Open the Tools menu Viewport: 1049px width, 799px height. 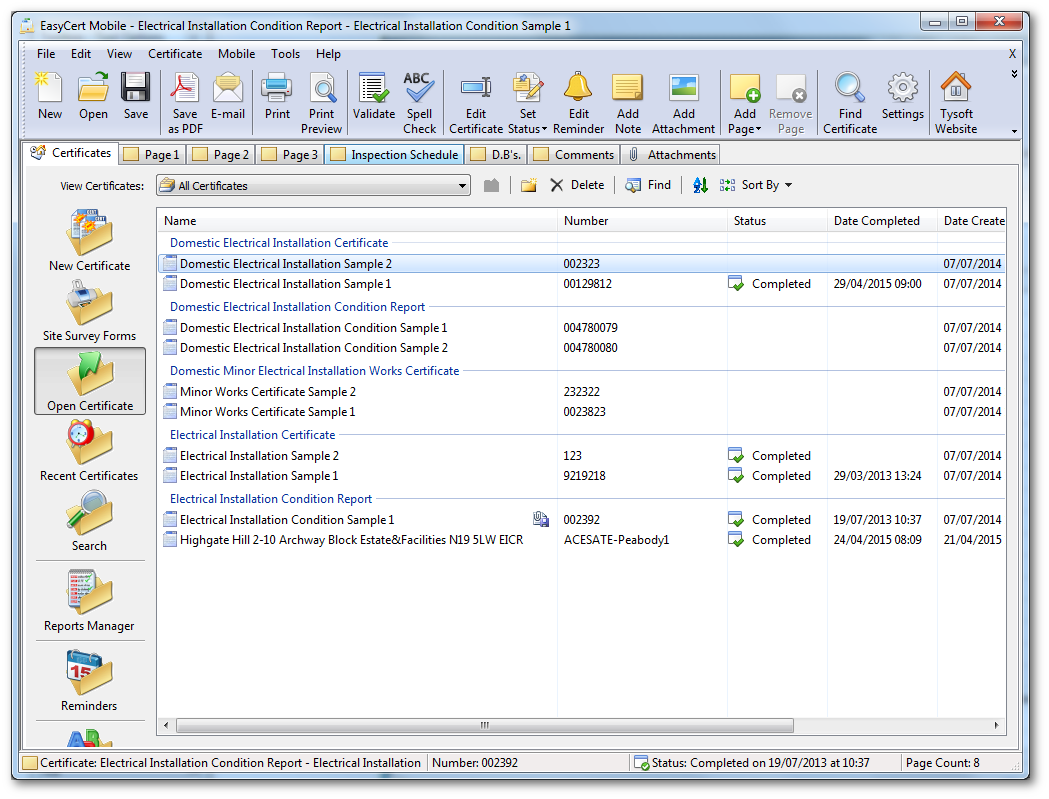(x=285, y=54)
